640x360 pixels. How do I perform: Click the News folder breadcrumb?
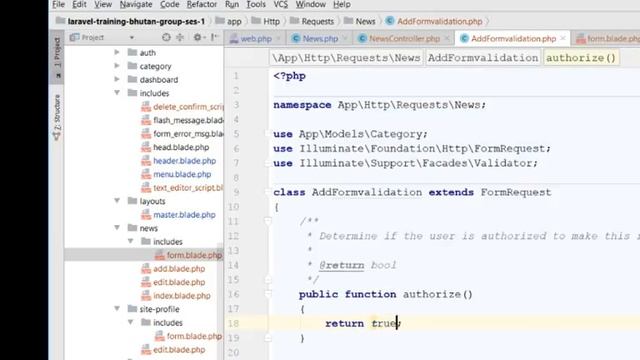tap(360, 21)
